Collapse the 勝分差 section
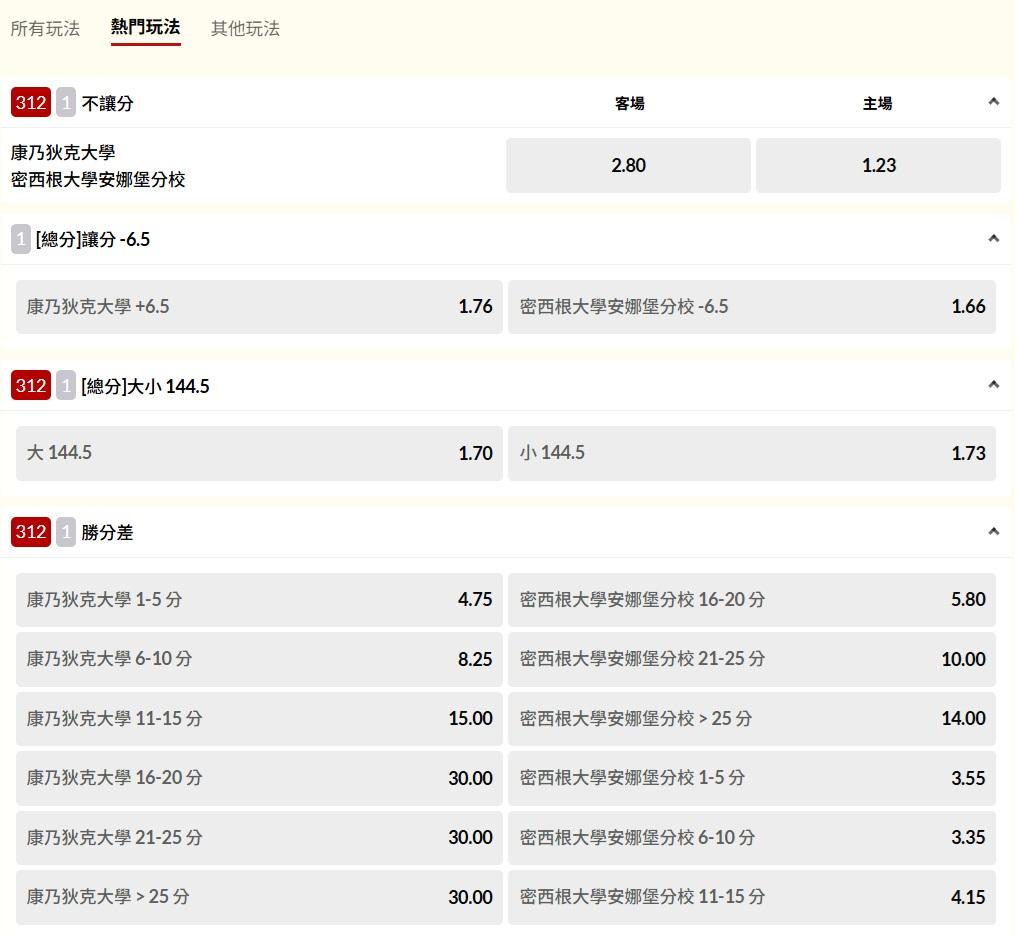This screenshot has width=1015, height=935. [993, 532]
